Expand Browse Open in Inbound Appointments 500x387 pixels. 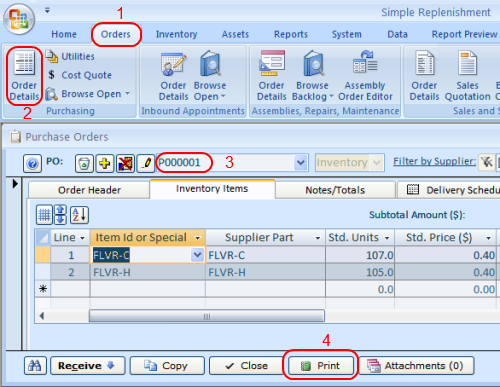pyautogui.click(x=210, y=76)
